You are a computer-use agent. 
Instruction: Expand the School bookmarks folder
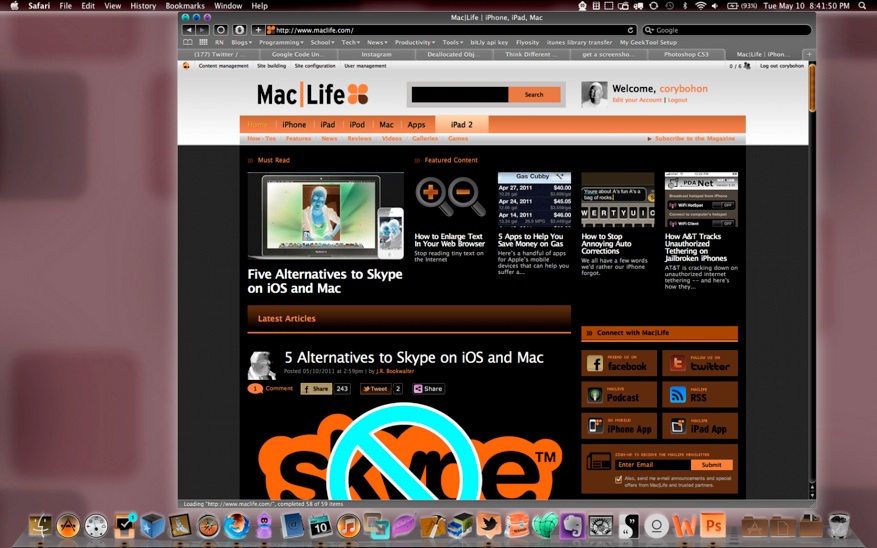click(x=323, y=42)
